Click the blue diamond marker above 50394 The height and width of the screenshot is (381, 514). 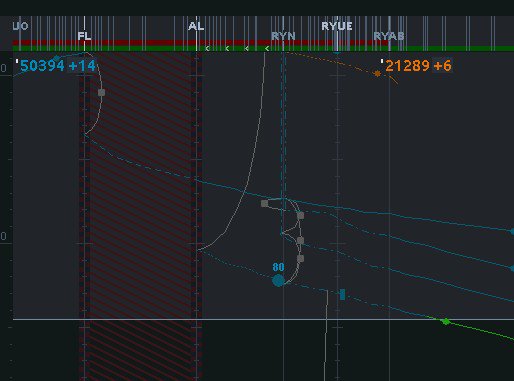[57, 59]
